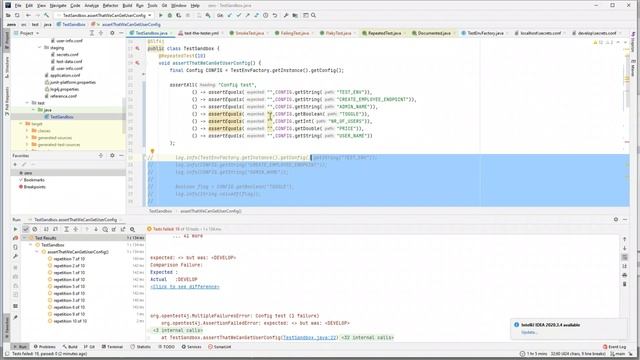Click the Favorites panel gear icon
Image resolution: width=640 pixels, height=360 pixels.
(x=112, y=156)
